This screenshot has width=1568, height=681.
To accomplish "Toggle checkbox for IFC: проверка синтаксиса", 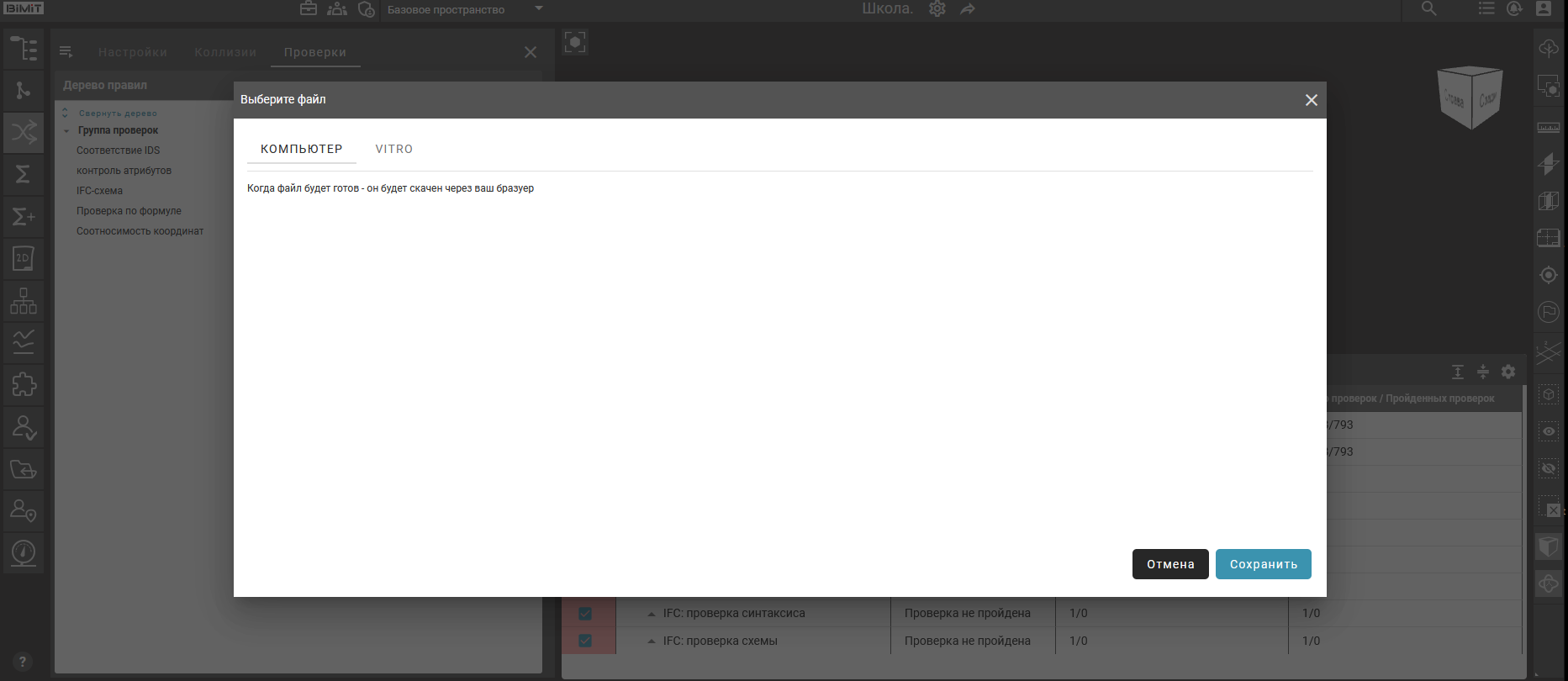I will pyautogui.click(x=585, y=614).
